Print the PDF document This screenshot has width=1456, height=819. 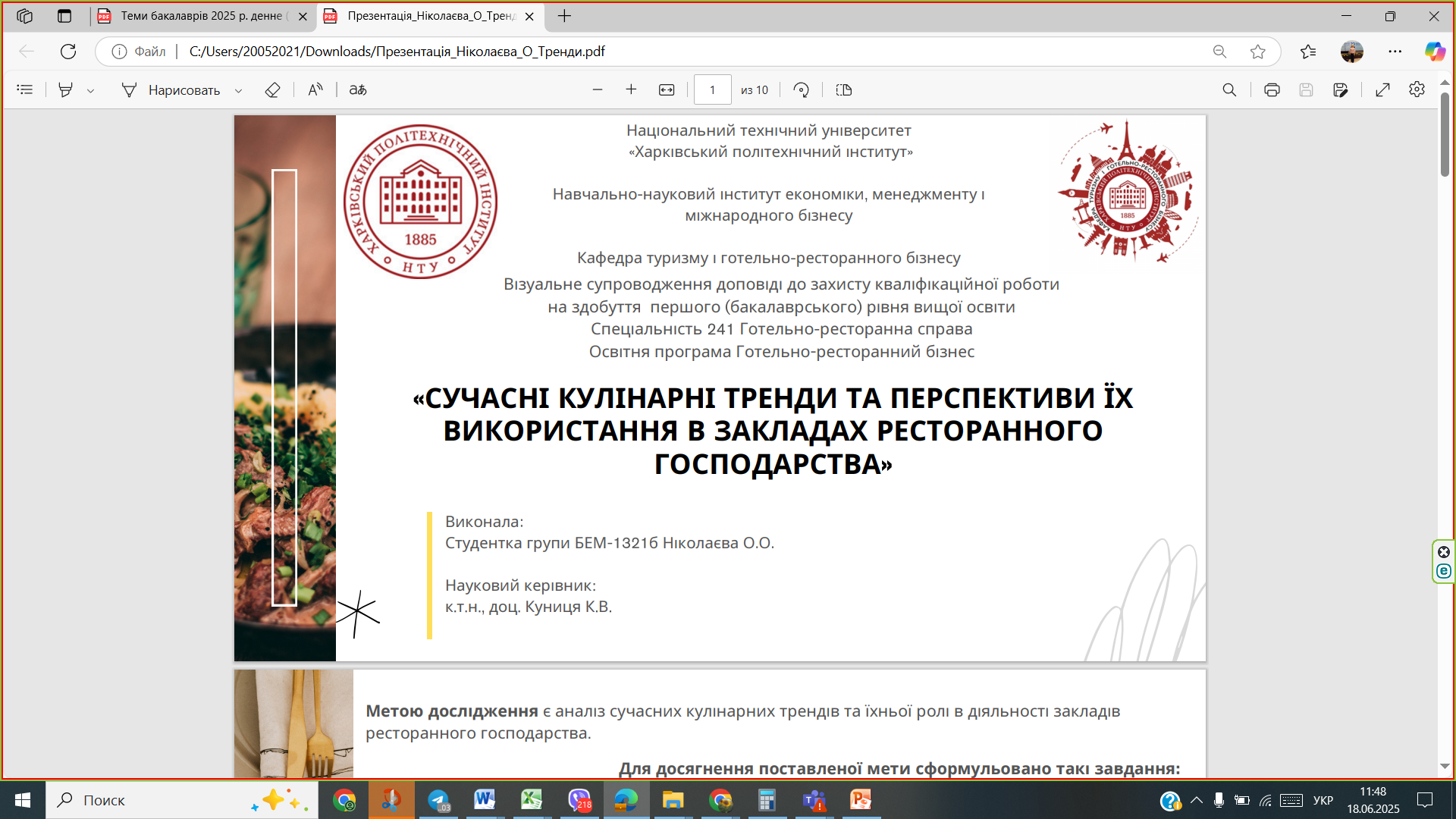pyautogui.click(x=1272, y=89)
